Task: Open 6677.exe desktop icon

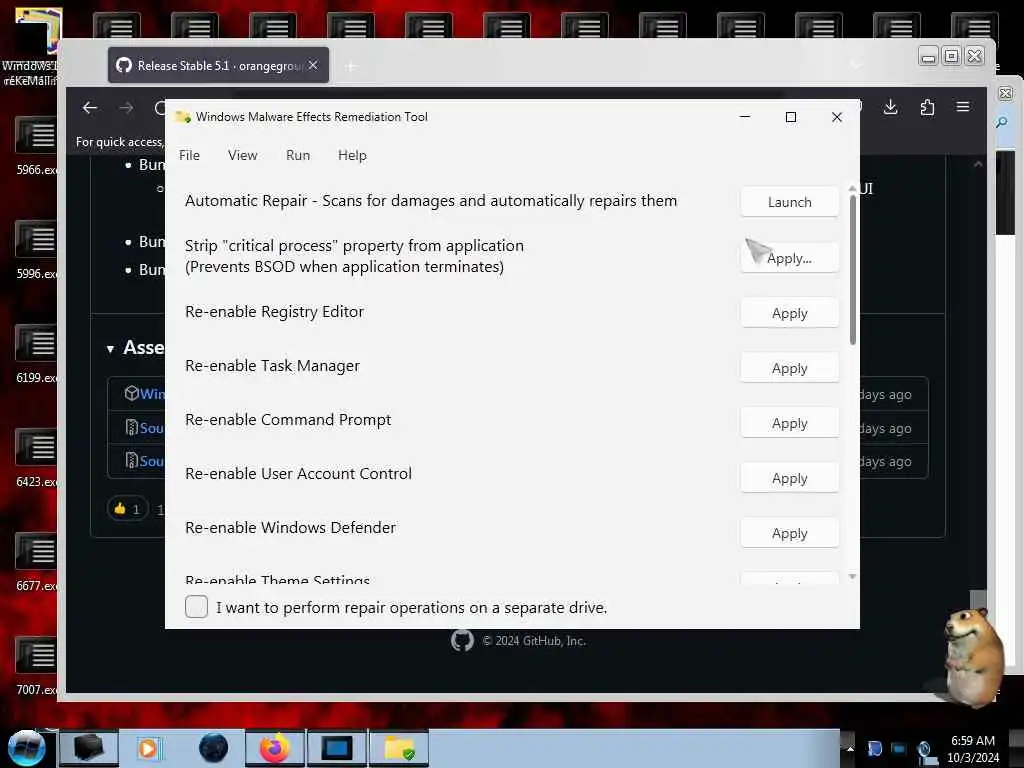Action: coord(37,563)
